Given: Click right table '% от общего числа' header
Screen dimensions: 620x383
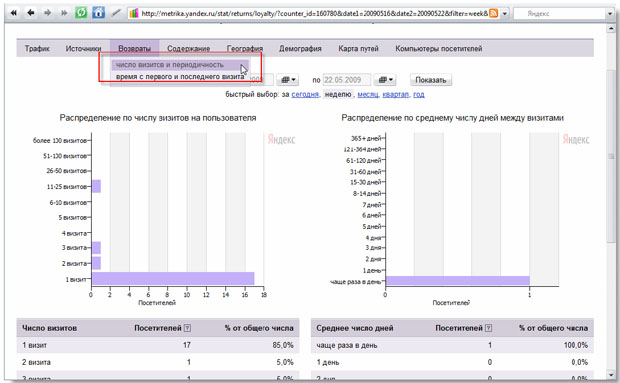Looking at the screenshot, I should tap(553, 328).
